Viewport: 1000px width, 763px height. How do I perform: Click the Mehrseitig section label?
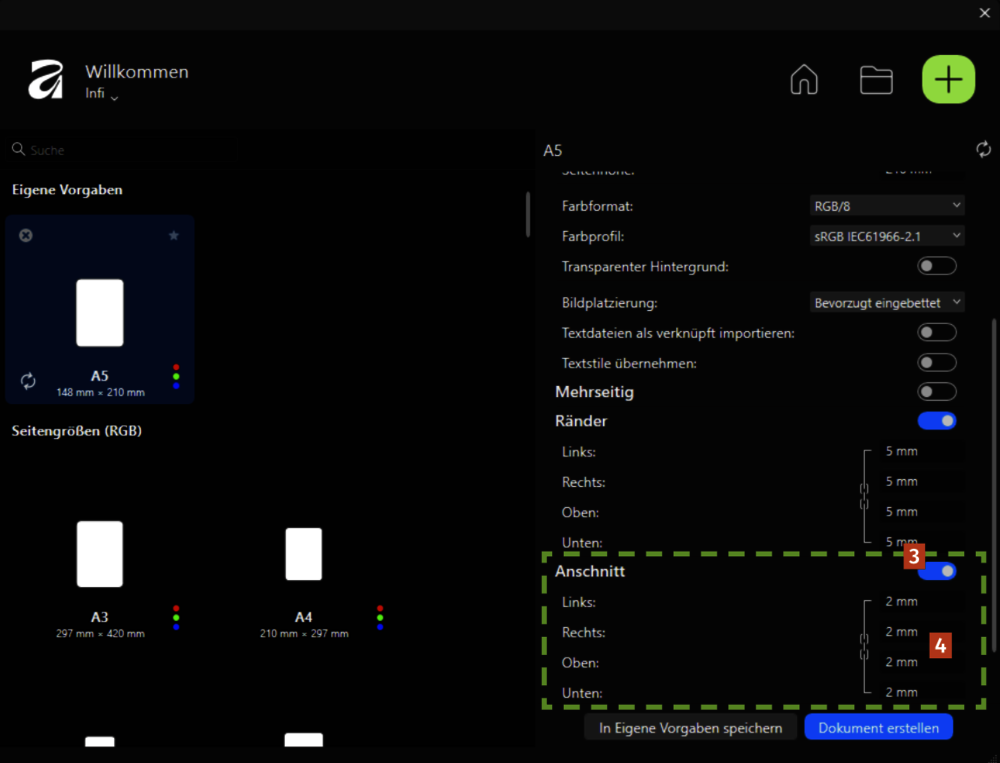point(594,392)
